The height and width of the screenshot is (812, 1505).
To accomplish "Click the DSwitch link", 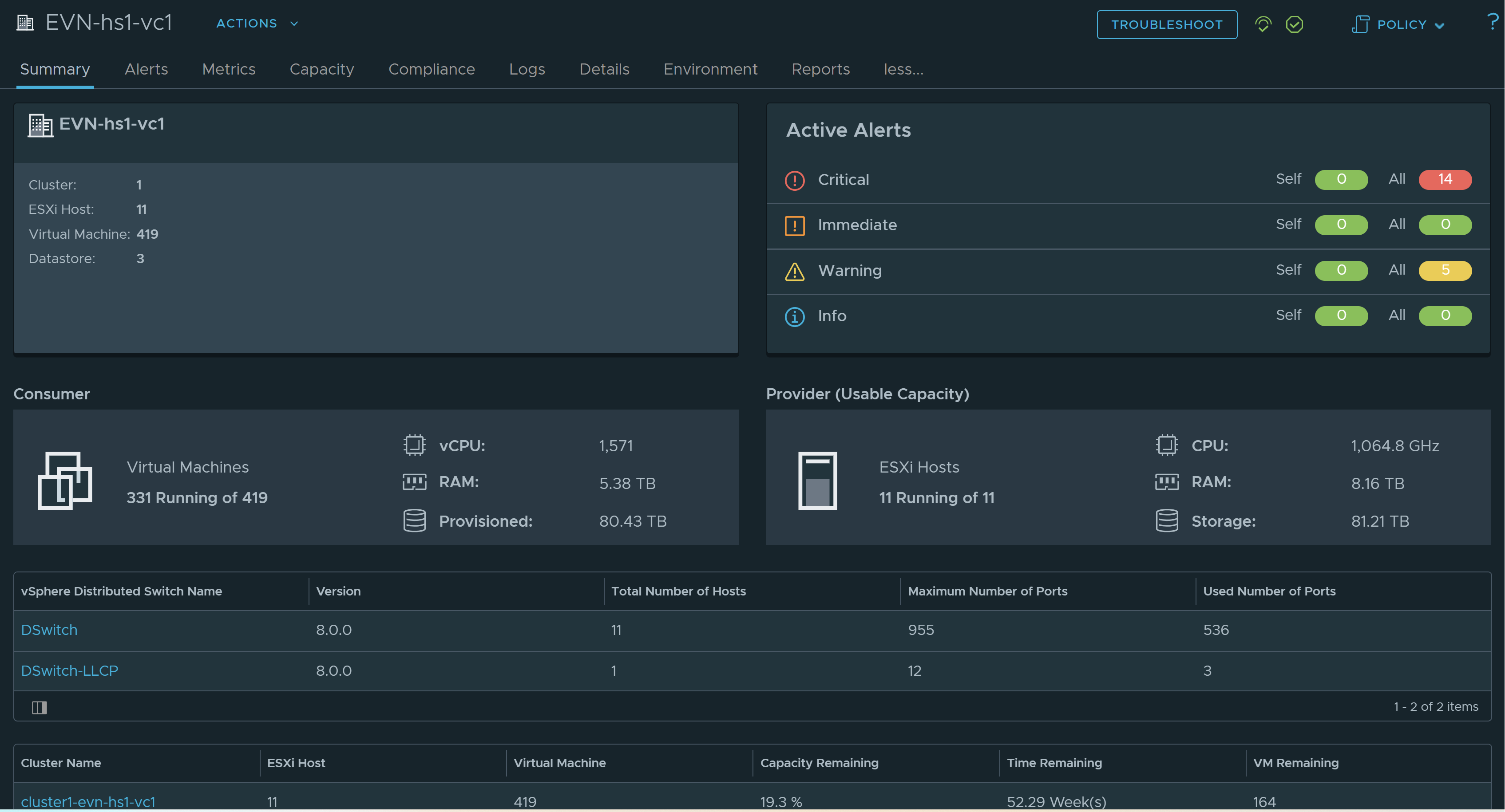I will click(x=49, y=629).
